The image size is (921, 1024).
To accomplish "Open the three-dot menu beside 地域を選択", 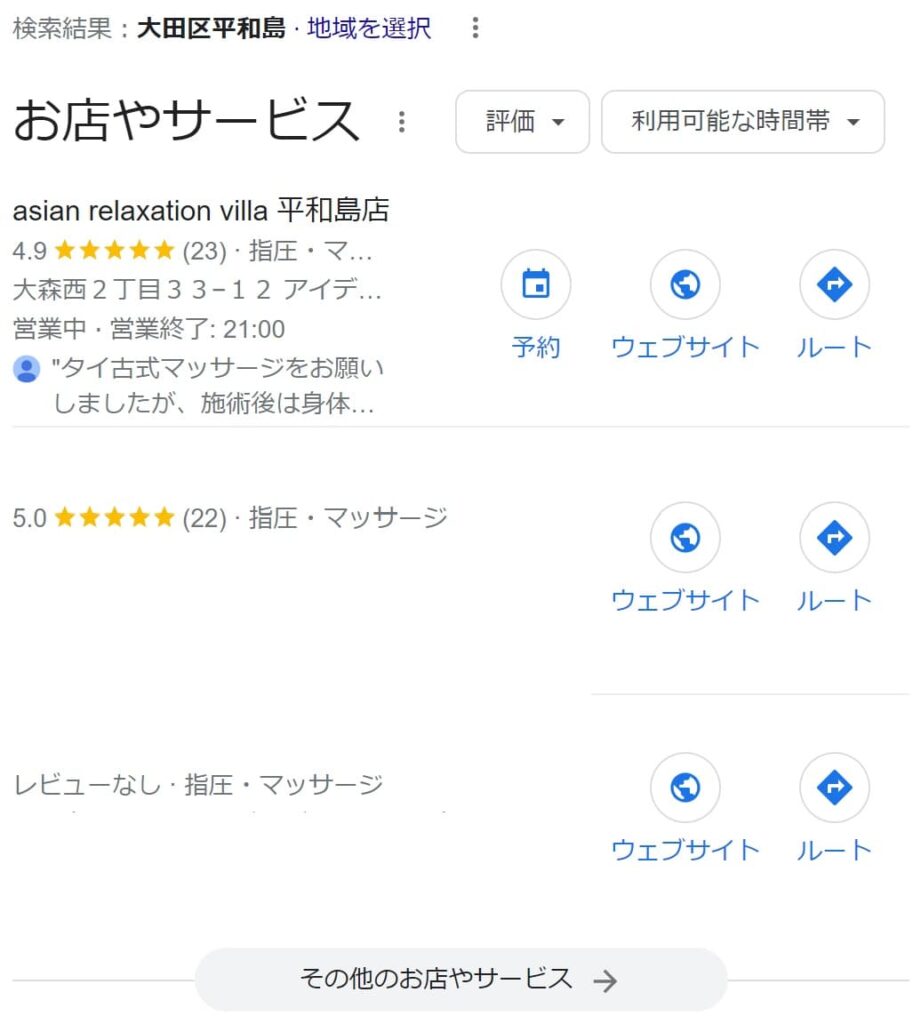I will 476,27.
